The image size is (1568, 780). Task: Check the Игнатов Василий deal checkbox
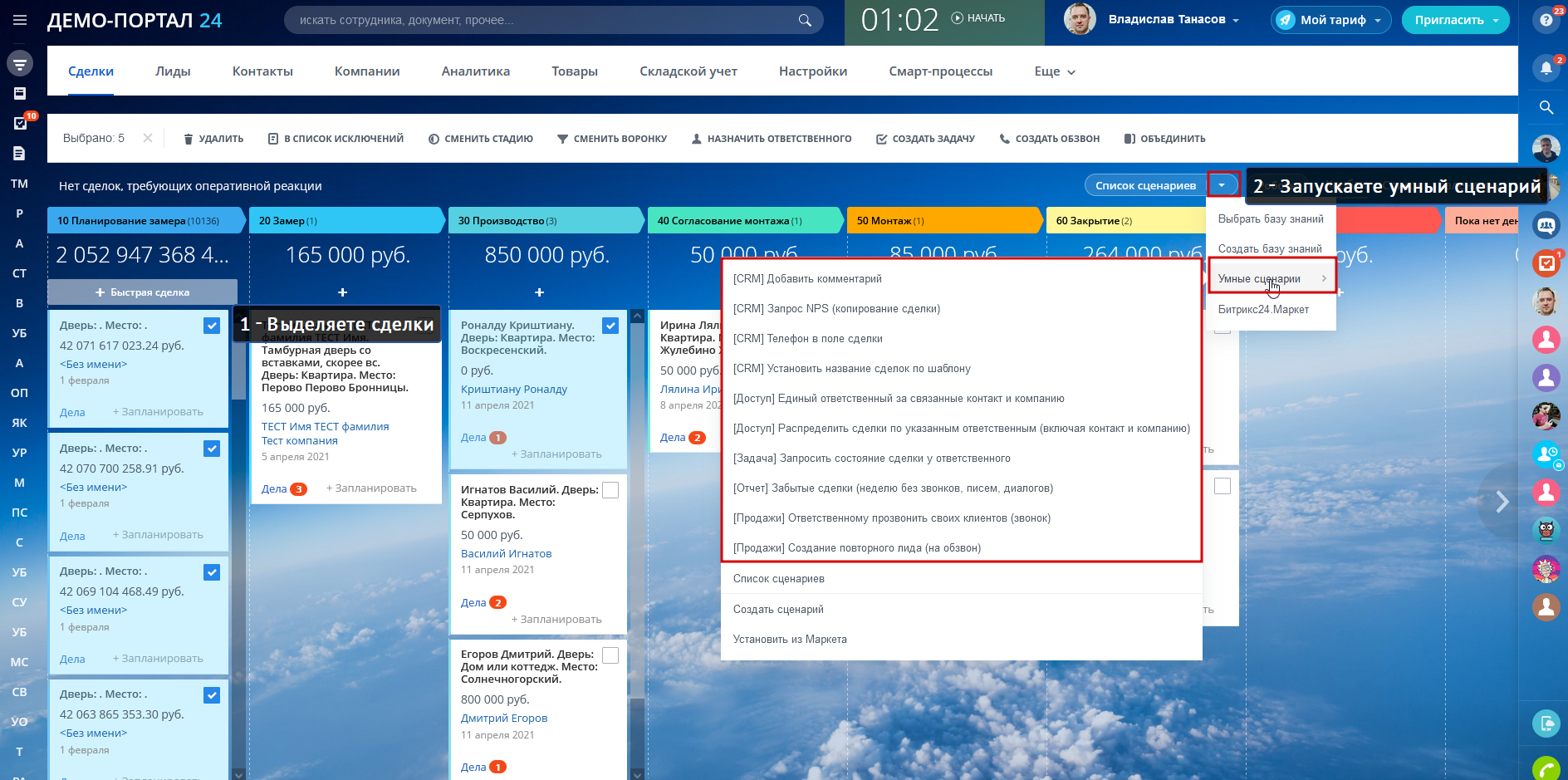(x=610, y=490)
